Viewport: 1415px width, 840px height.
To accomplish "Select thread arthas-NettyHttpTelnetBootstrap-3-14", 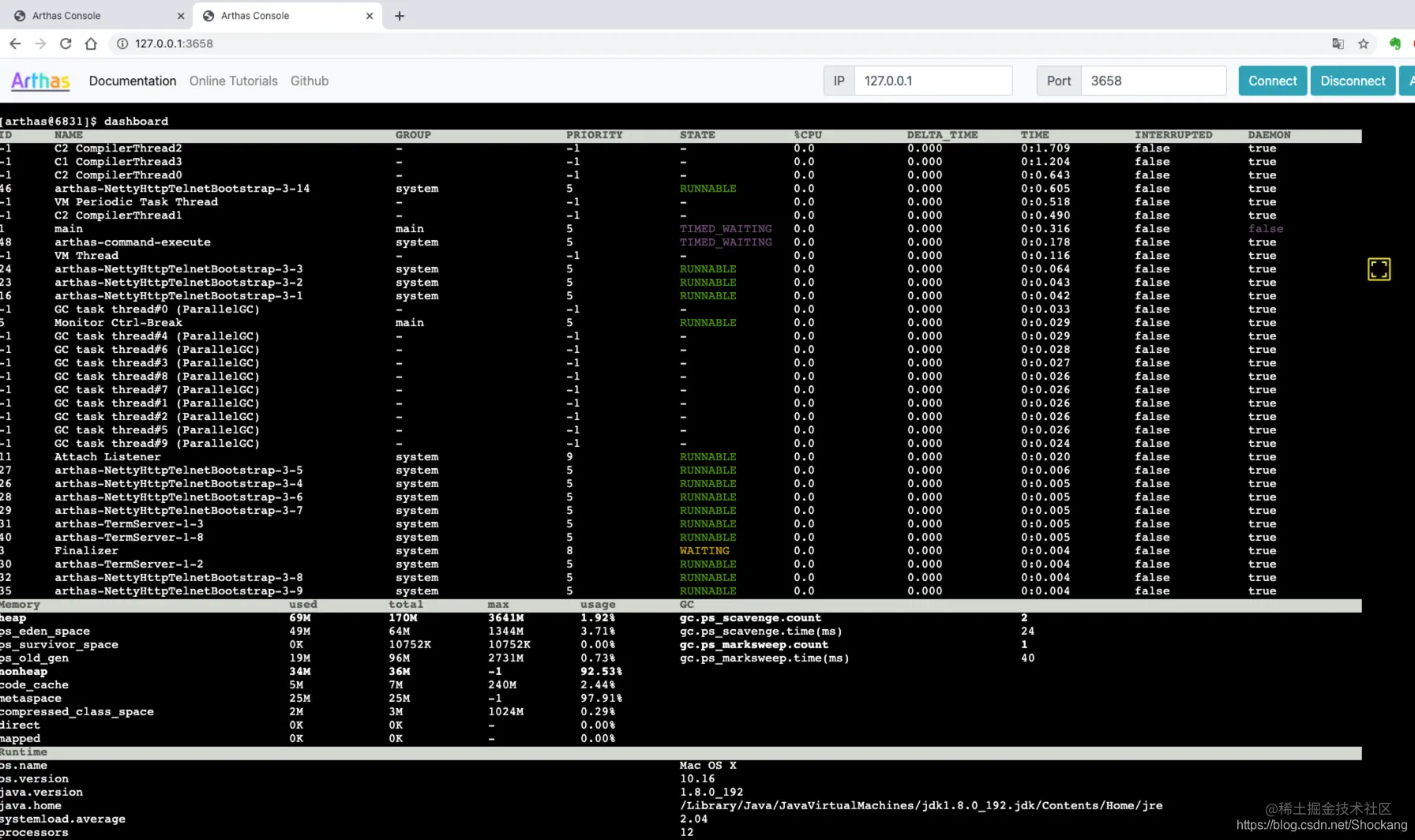I will click(x=182, y=189).
